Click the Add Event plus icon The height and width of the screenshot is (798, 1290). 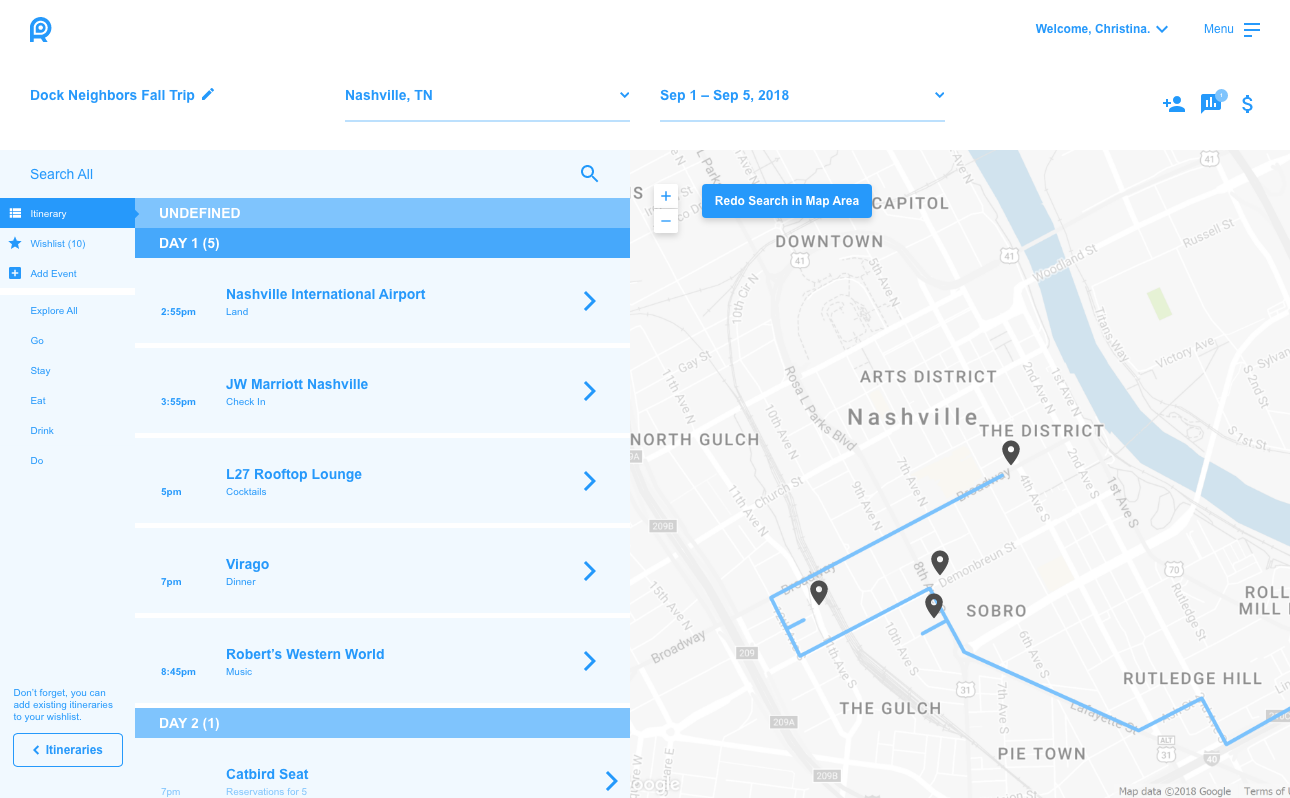(x=15, y=273)
